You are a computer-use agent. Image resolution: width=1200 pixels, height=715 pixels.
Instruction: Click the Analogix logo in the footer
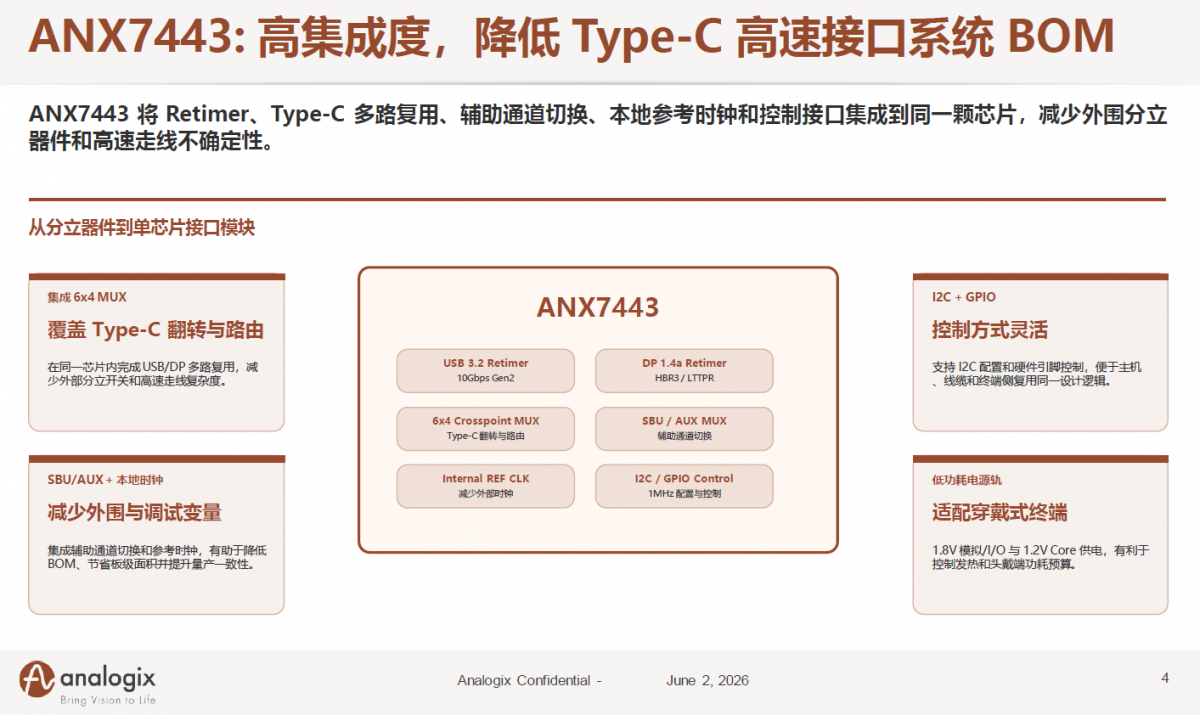[88, 682]
